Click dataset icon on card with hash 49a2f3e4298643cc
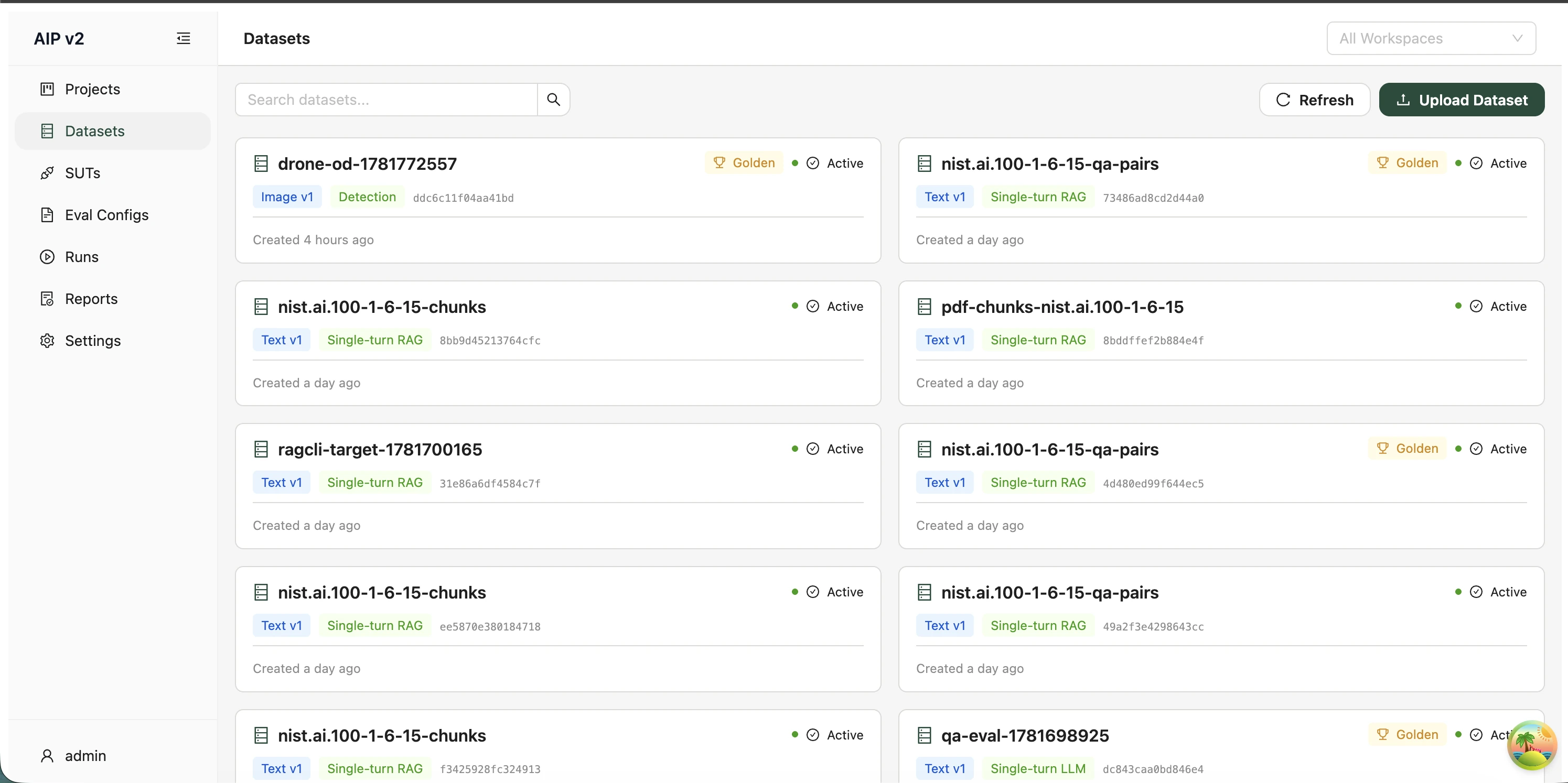1568x783 pixels. [925, 592]
